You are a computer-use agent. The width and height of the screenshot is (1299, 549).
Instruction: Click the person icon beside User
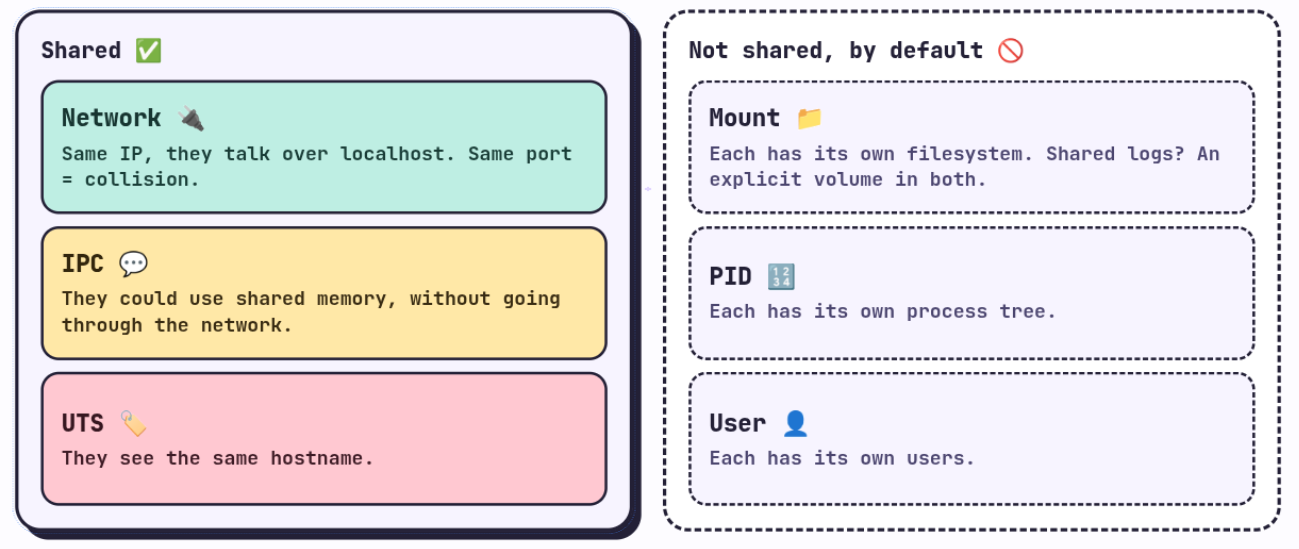(795, 424)
